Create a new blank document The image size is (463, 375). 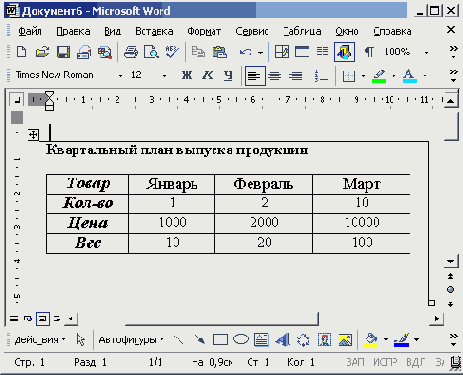click(x=22, y=52)
